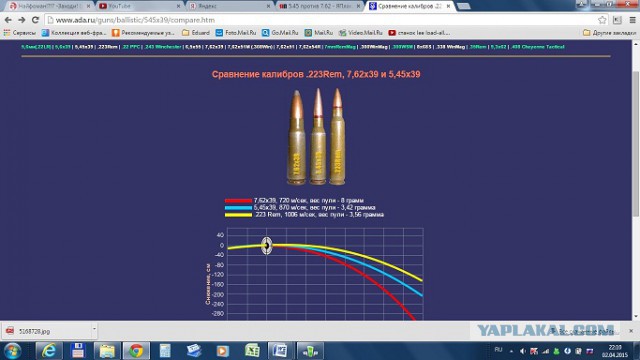Click the page heading 'Сравнение калибров .223Rem'
The height and width of the screenshot is (360, 640).
tap(316, 74)
